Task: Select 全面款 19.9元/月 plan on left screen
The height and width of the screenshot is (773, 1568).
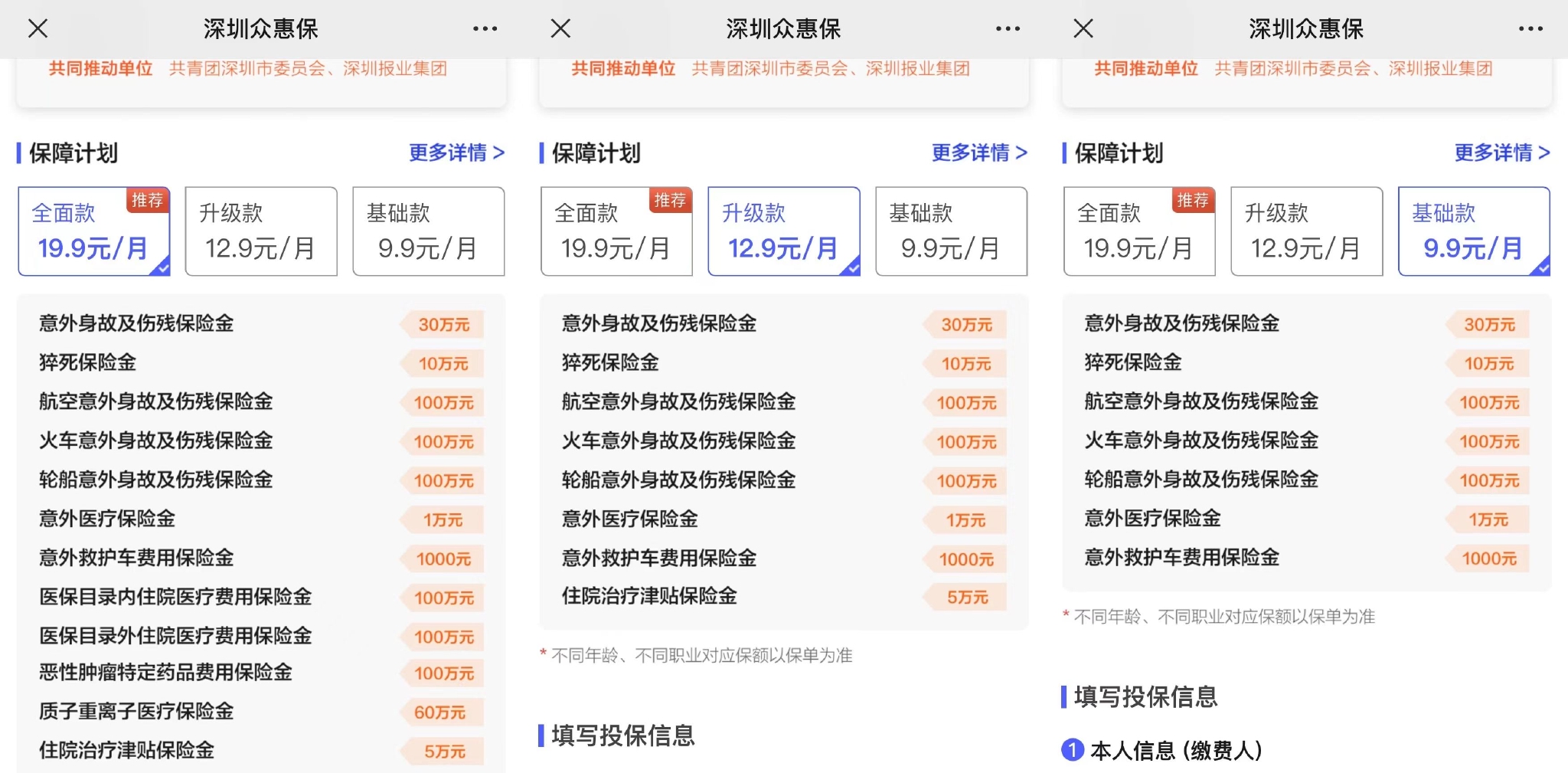Action: 94,231
